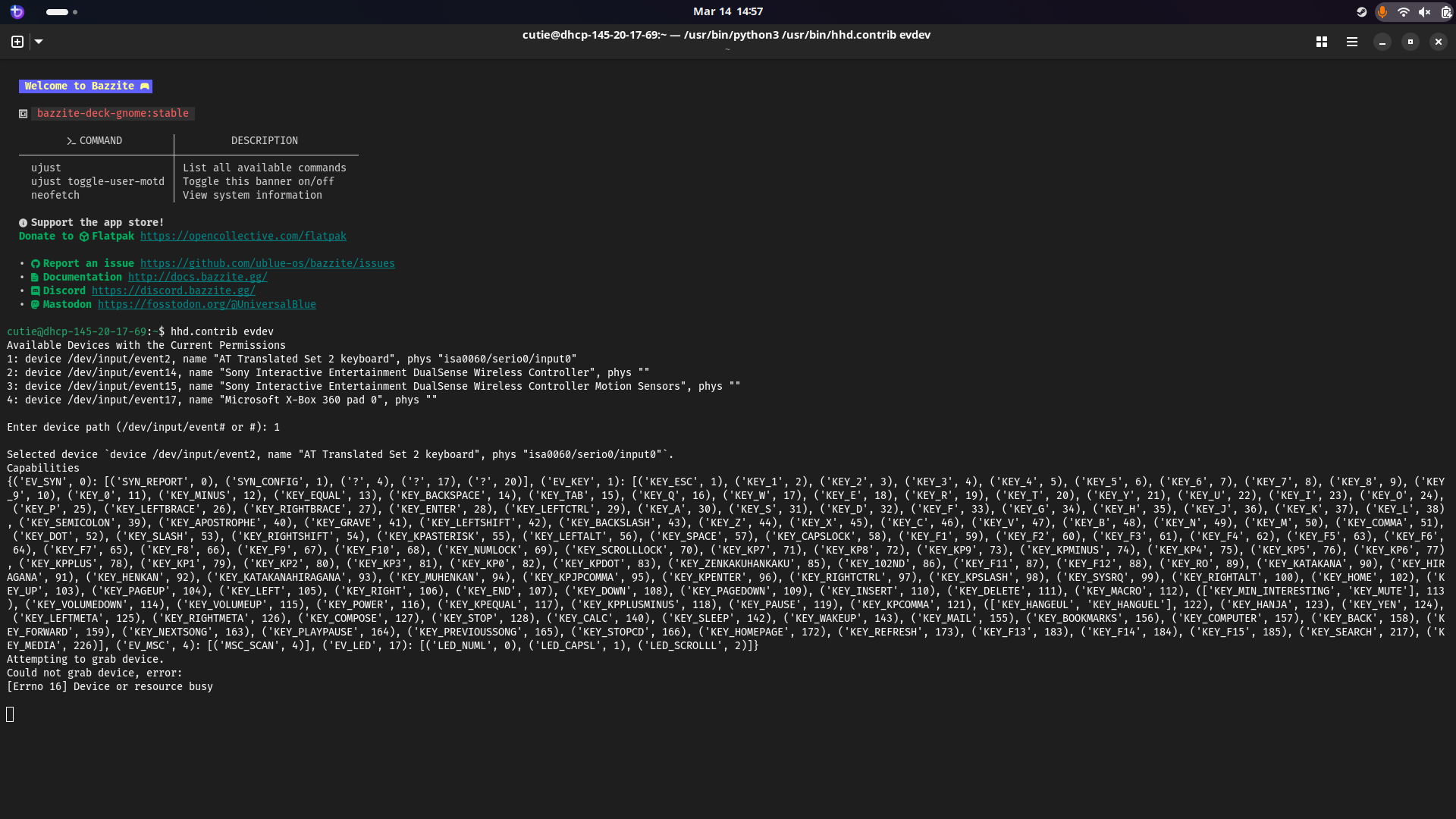
Task: Click the battery charging icon
Action: click(1445, 11)
